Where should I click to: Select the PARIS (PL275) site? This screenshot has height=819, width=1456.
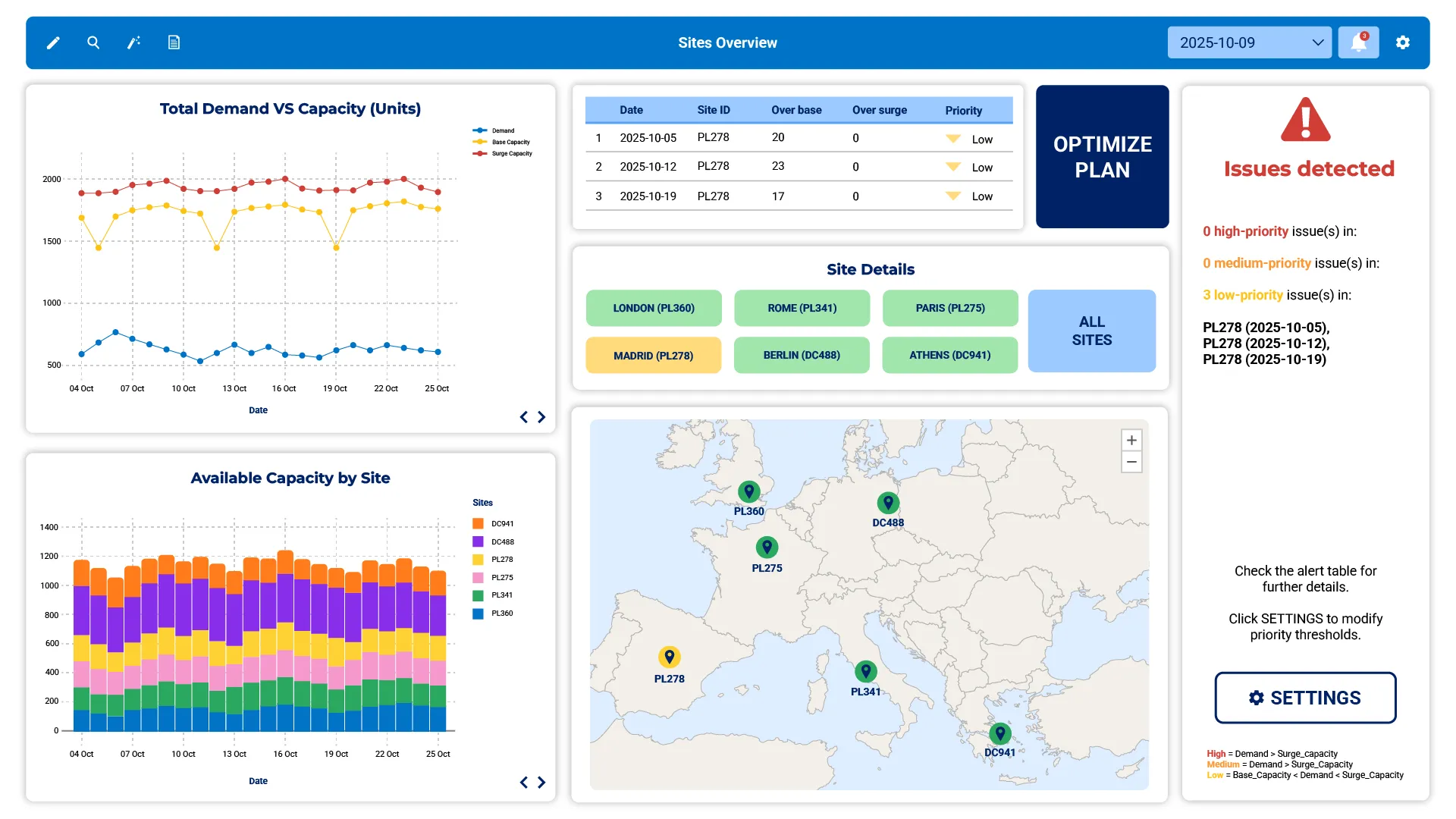click(x=950, y=308)
